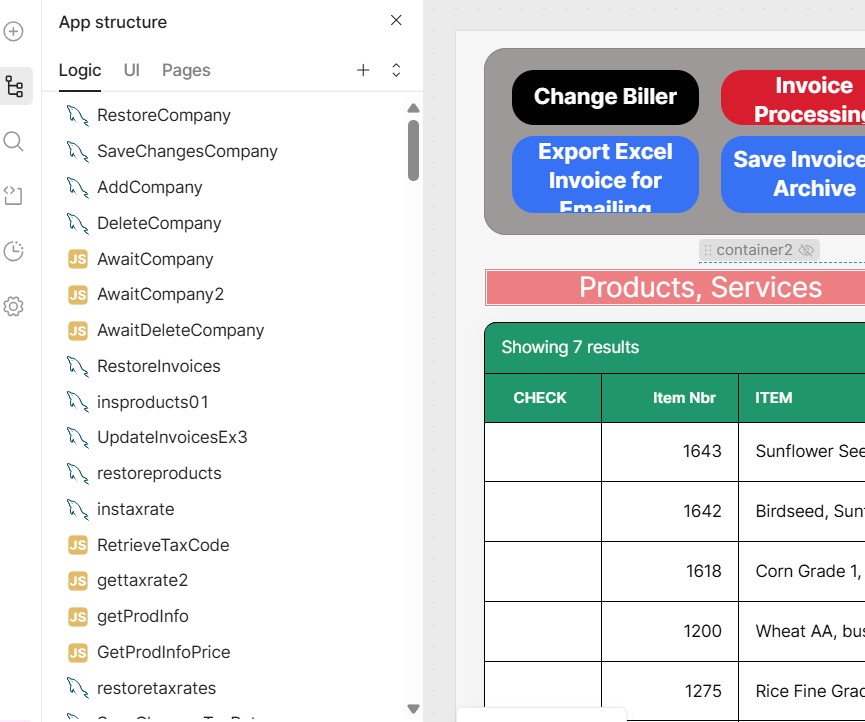Expand or collapse all logic items
The image size is (865, 722).
396,70
